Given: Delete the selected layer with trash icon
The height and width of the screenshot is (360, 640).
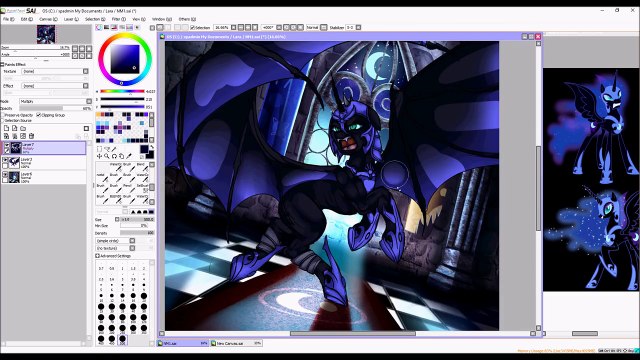Looking at the screenshot, I should point(31,136).
